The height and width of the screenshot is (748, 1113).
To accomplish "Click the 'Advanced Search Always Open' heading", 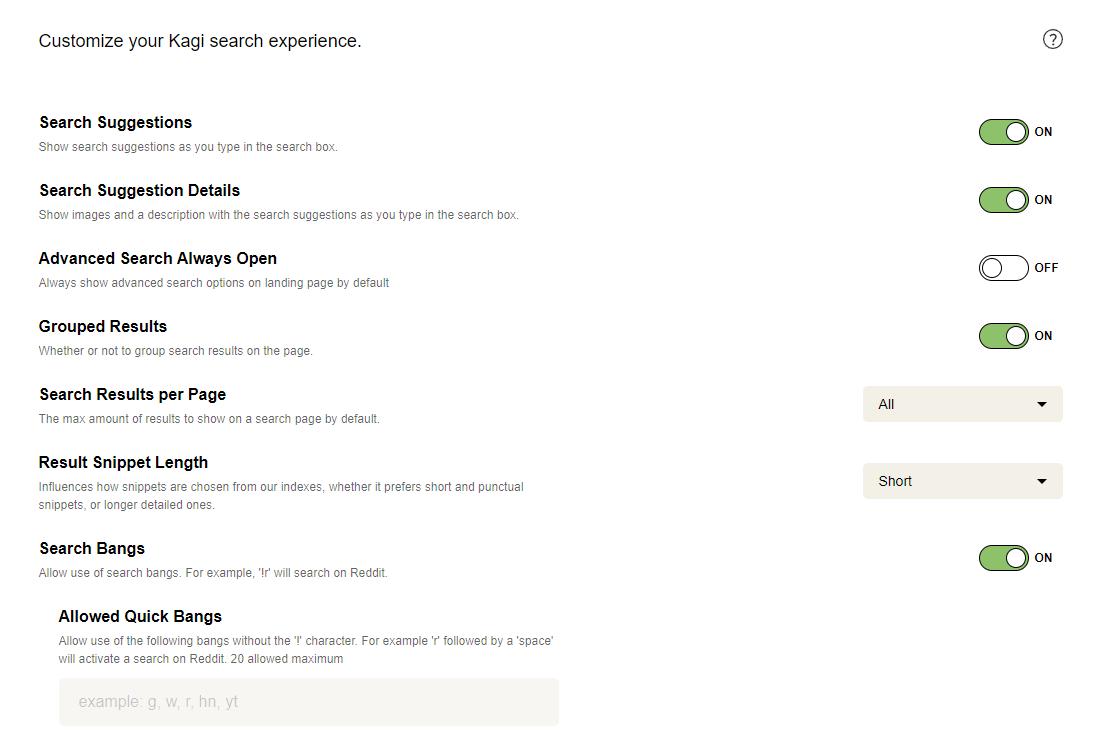I will tap(157, 258).
